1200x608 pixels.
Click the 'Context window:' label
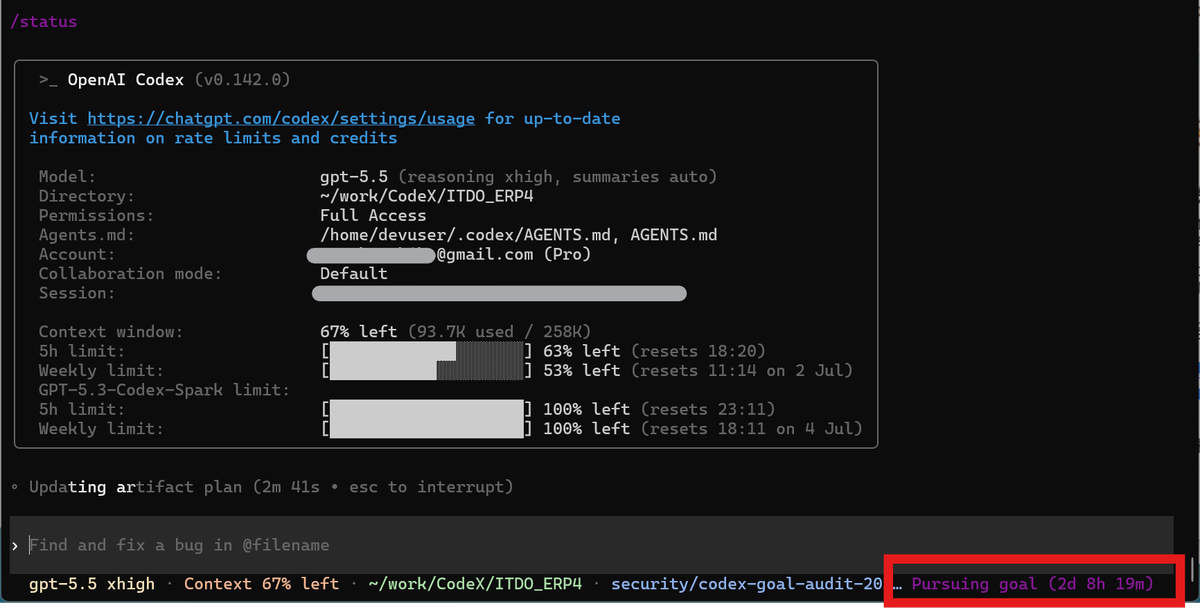coord(111,331)
